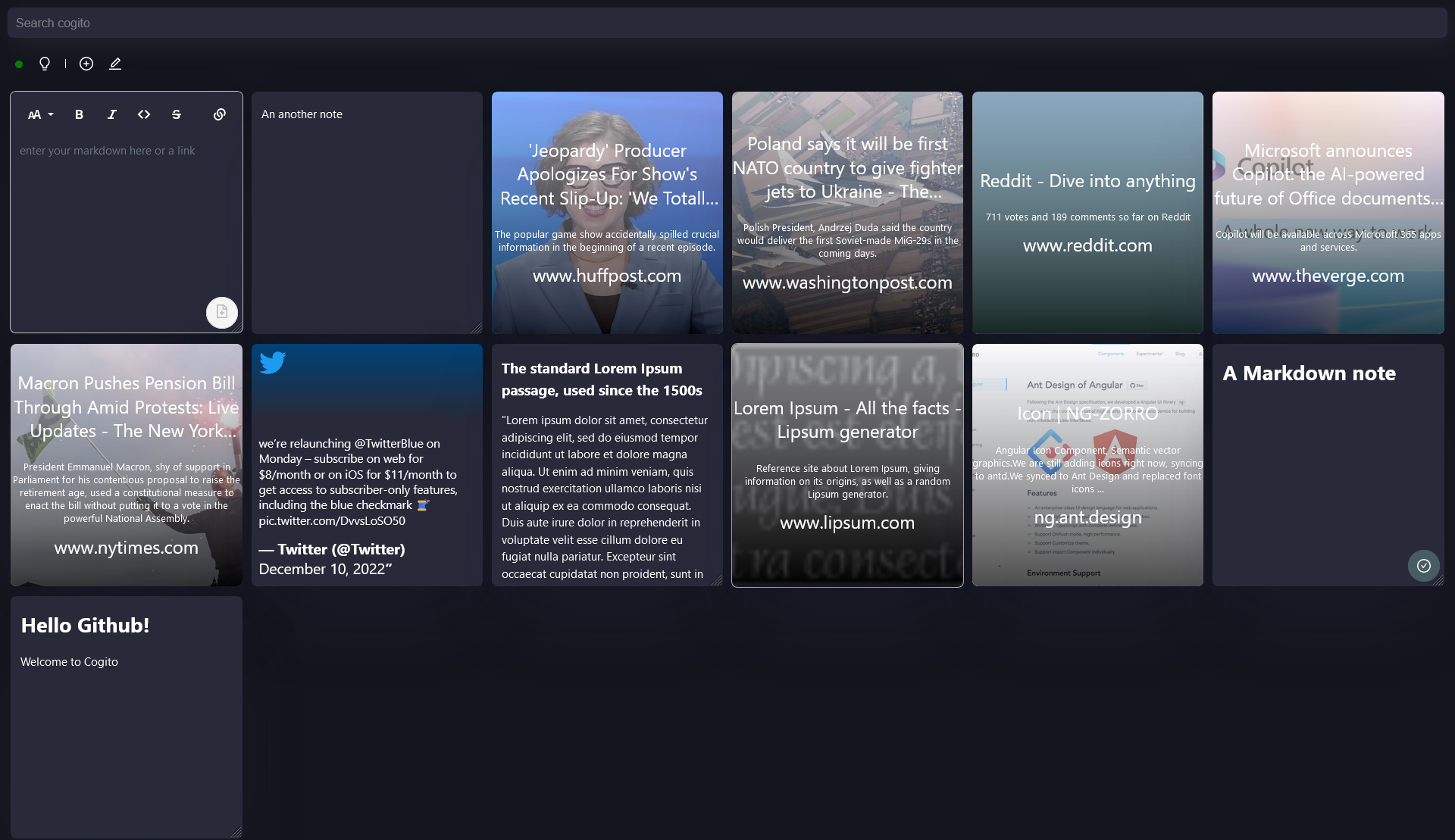Toggle bold formatting in note editor
This screenshot has width=1455, height=840.
pyautogui.click(x=79, y=114)
